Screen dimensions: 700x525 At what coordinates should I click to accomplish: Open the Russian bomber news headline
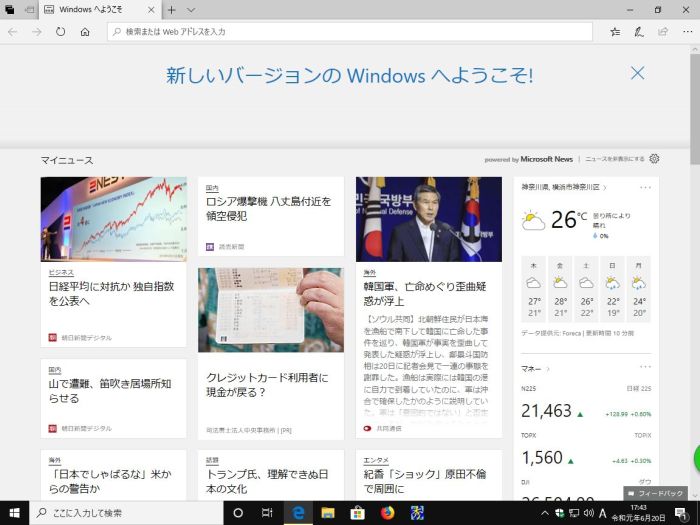pos(268,208)
